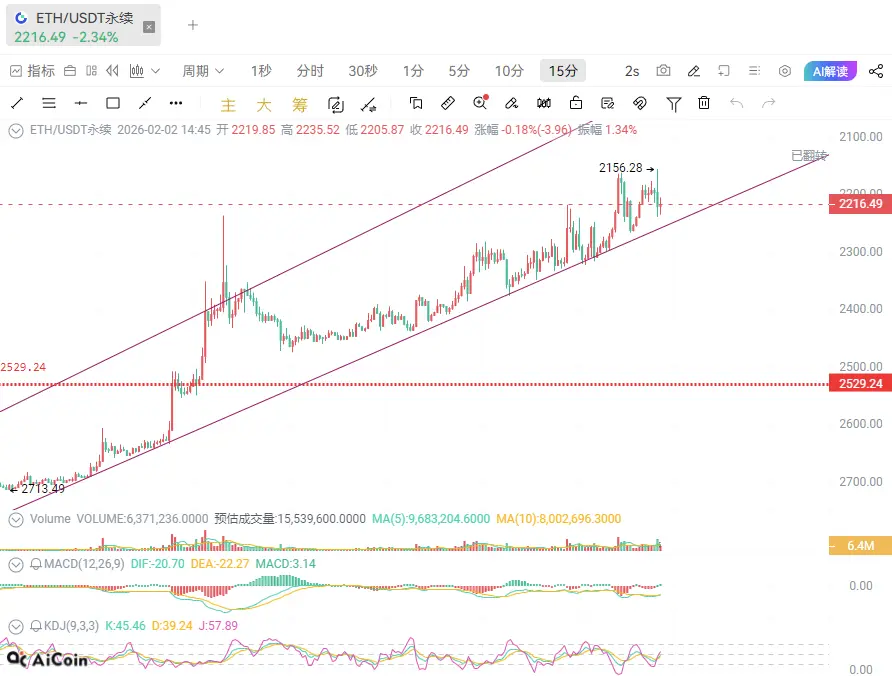This screenshot has height=676, width=892.
Task: Click the line-with-arrows tool icon
Action: [369, 105]
